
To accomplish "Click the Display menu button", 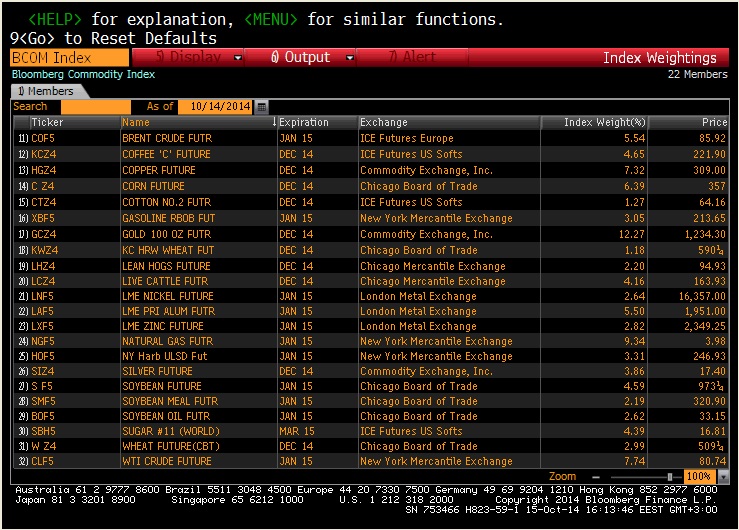I will (x=188, y=57).
